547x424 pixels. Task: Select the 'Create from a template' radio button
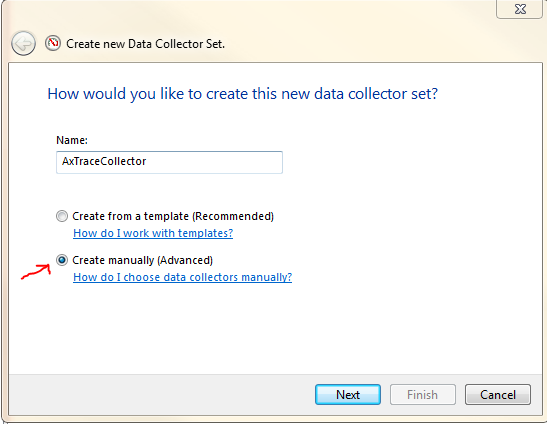pyautogui.click(x=62, y=216)
